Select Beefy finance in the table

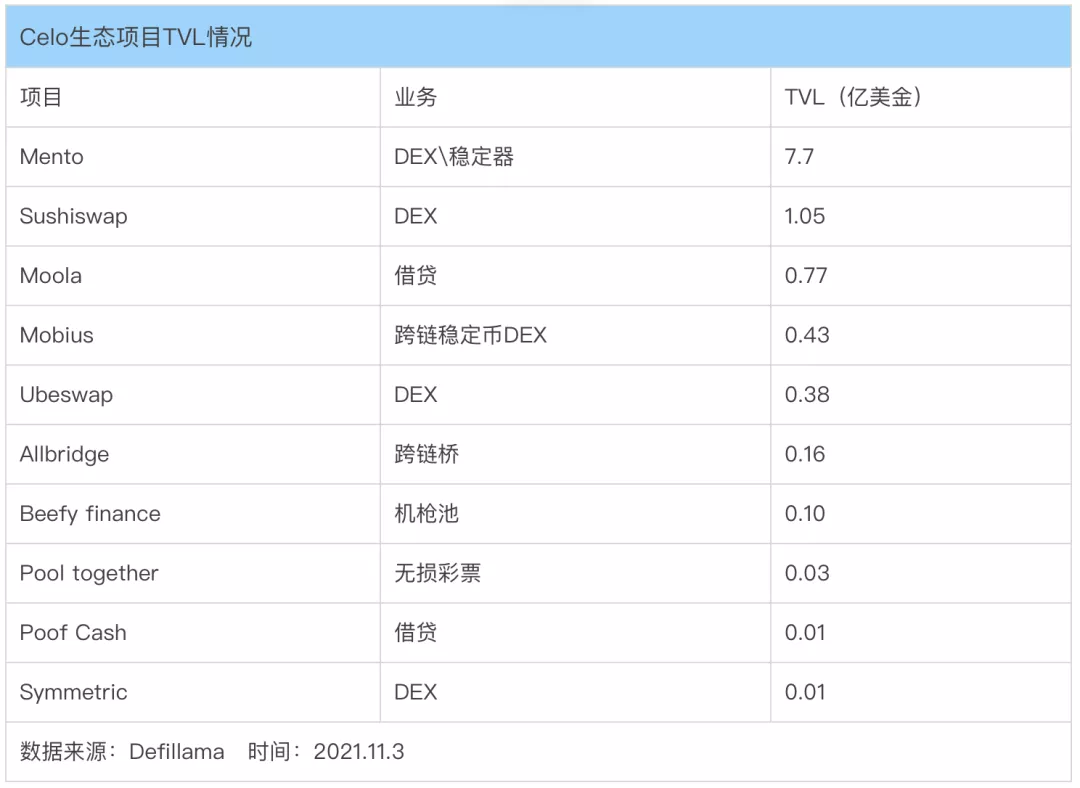tap(90, 514)
